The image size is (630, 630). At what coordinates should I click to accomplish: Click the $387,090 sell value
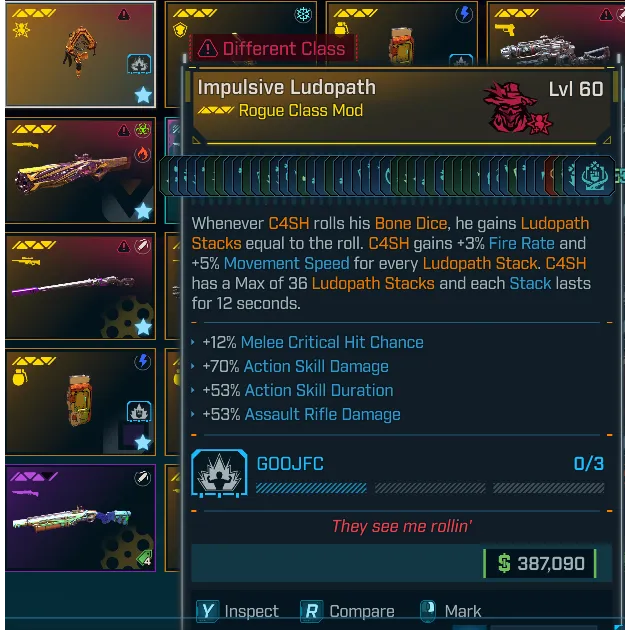point(541,563)
